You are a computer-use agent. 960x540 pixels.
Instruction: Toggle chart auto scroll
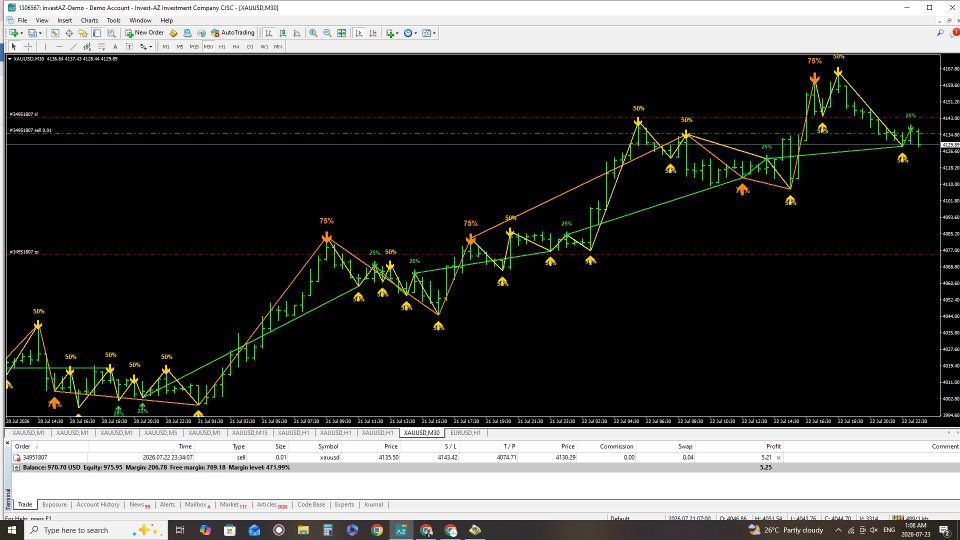[x=359, y=33]
